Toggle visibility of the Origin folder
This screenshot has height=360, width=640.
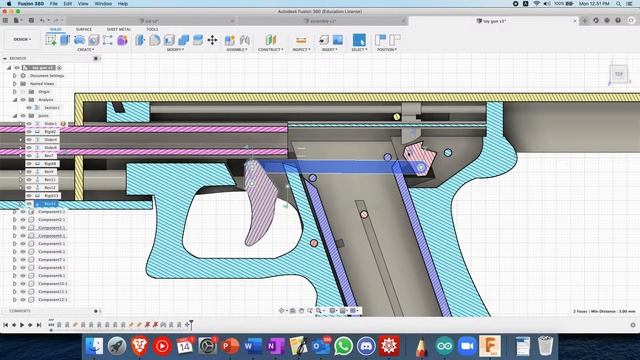click(x=23, y=92)
